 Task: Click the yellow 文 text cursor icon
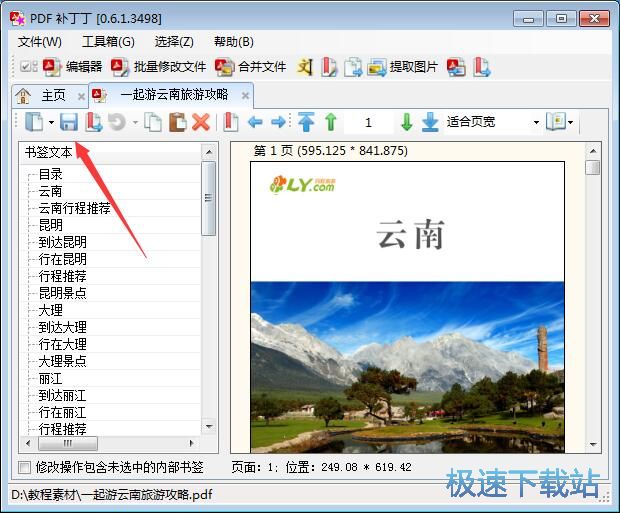305,67
